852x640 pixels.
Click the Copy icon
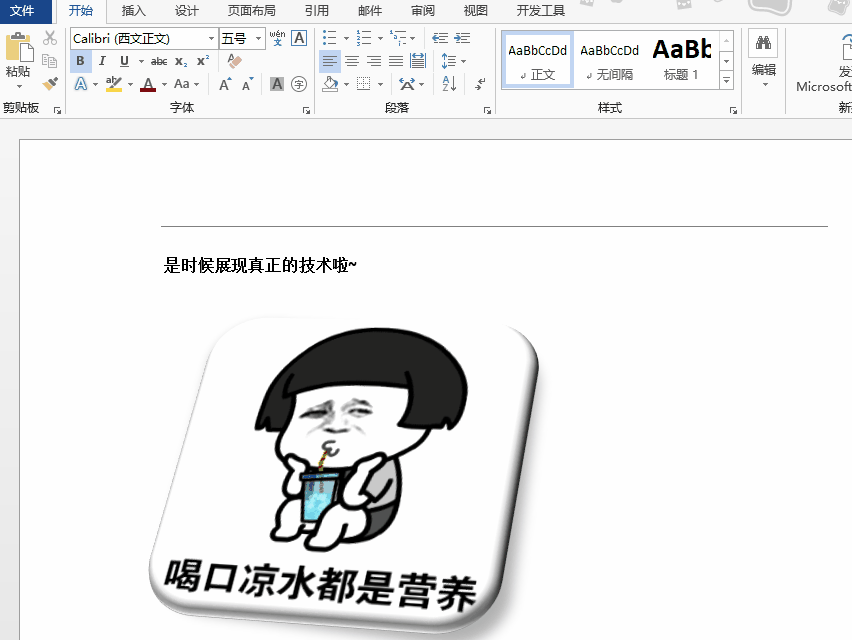(49, 60)
